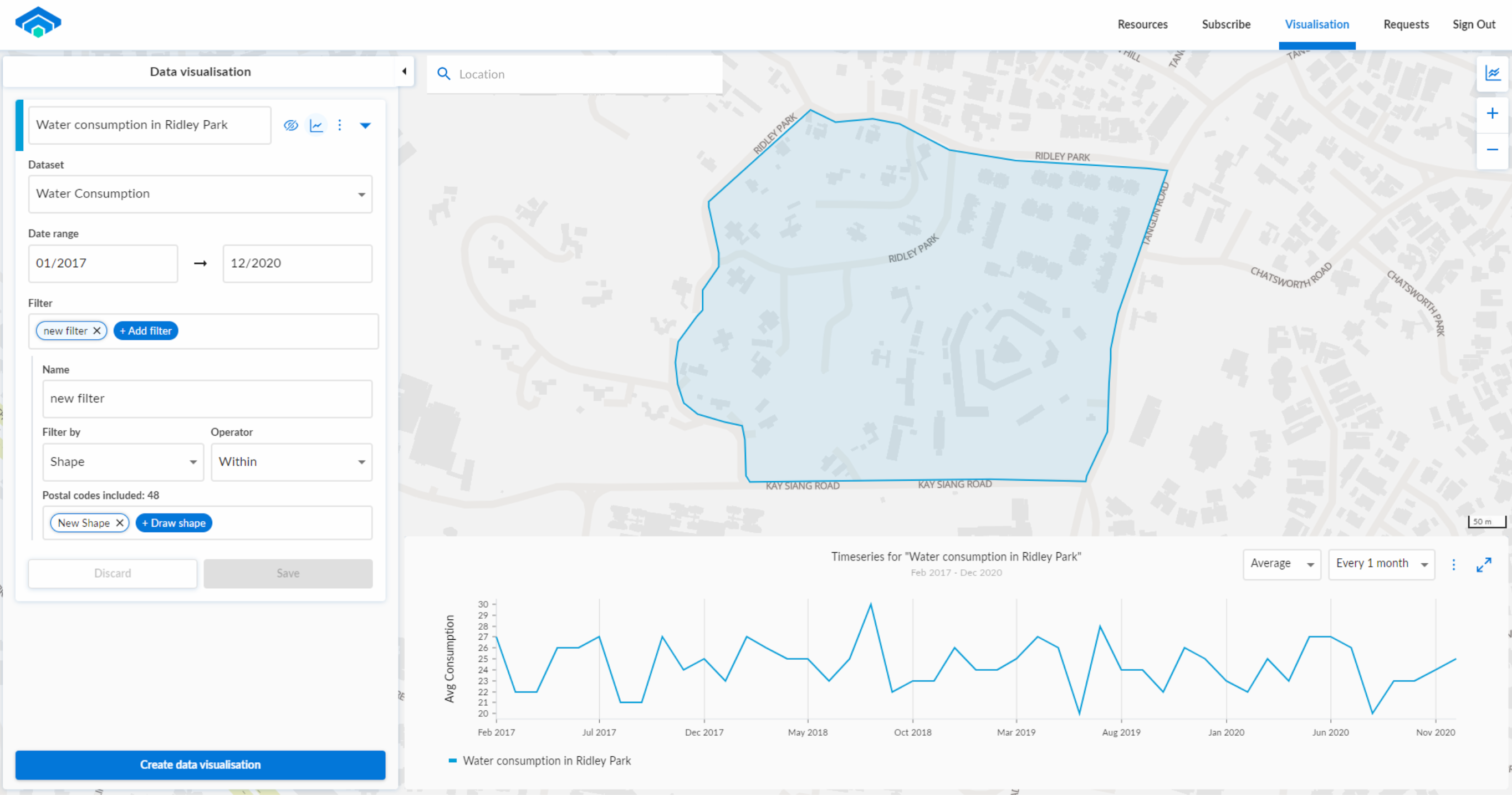The height and width of the screenshot is (795, 1512).
Task: Open the chart panel map button
Action: (1493, 73)
